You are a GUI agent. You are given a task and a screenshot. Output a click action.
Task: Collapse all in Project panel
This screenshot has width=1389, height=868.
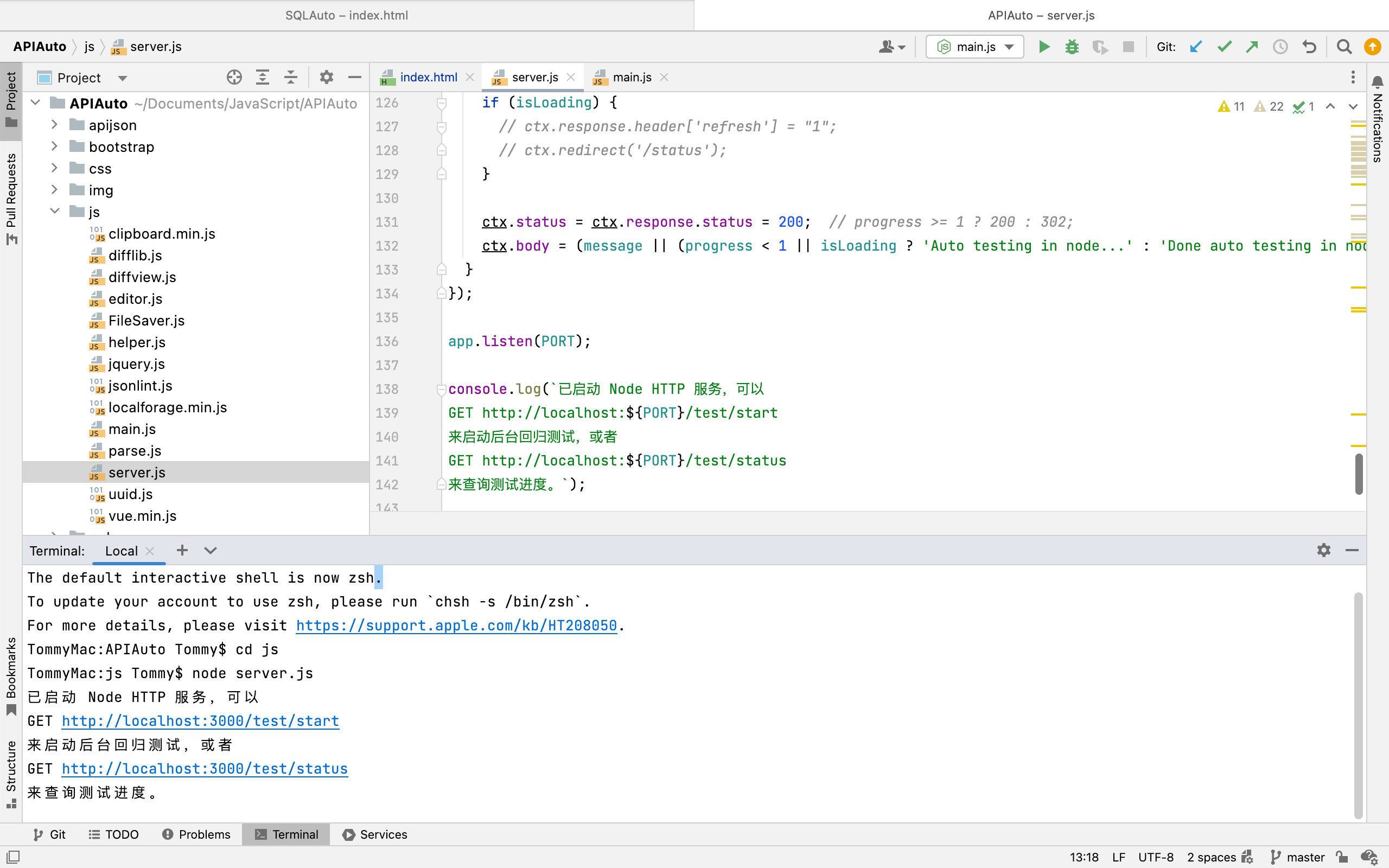(x=291, y=77)
